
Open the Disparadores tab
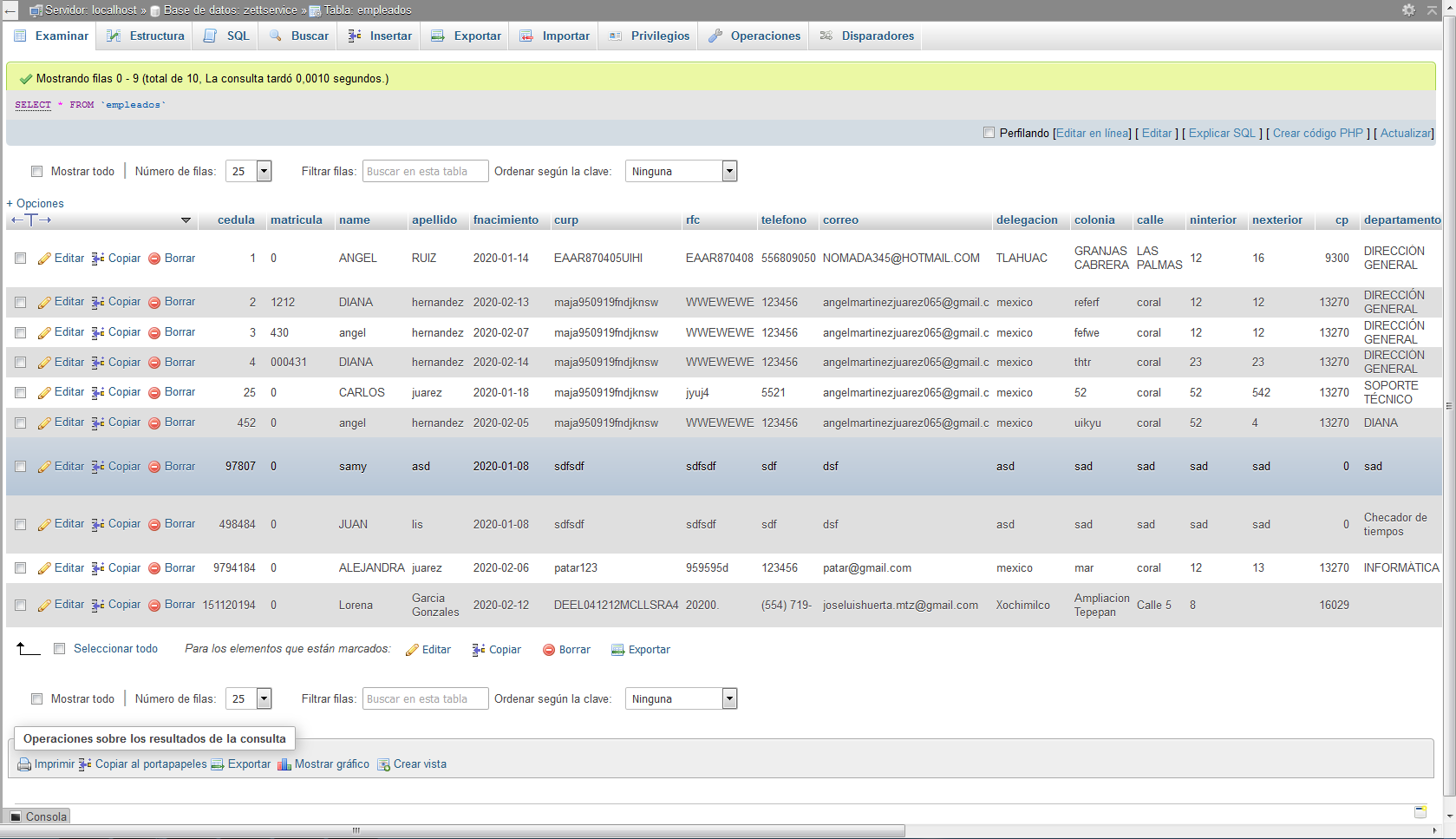coord(866,36)
